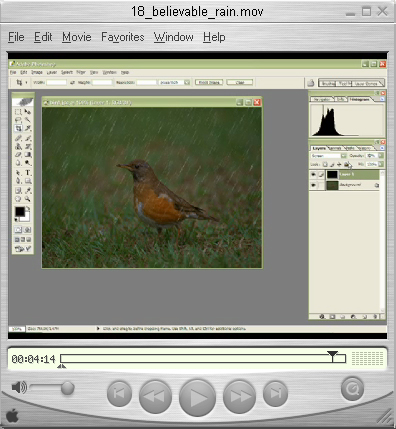Open the QuickTime Favorites menu
396x429 pixels.
click(x=123, y=37)
